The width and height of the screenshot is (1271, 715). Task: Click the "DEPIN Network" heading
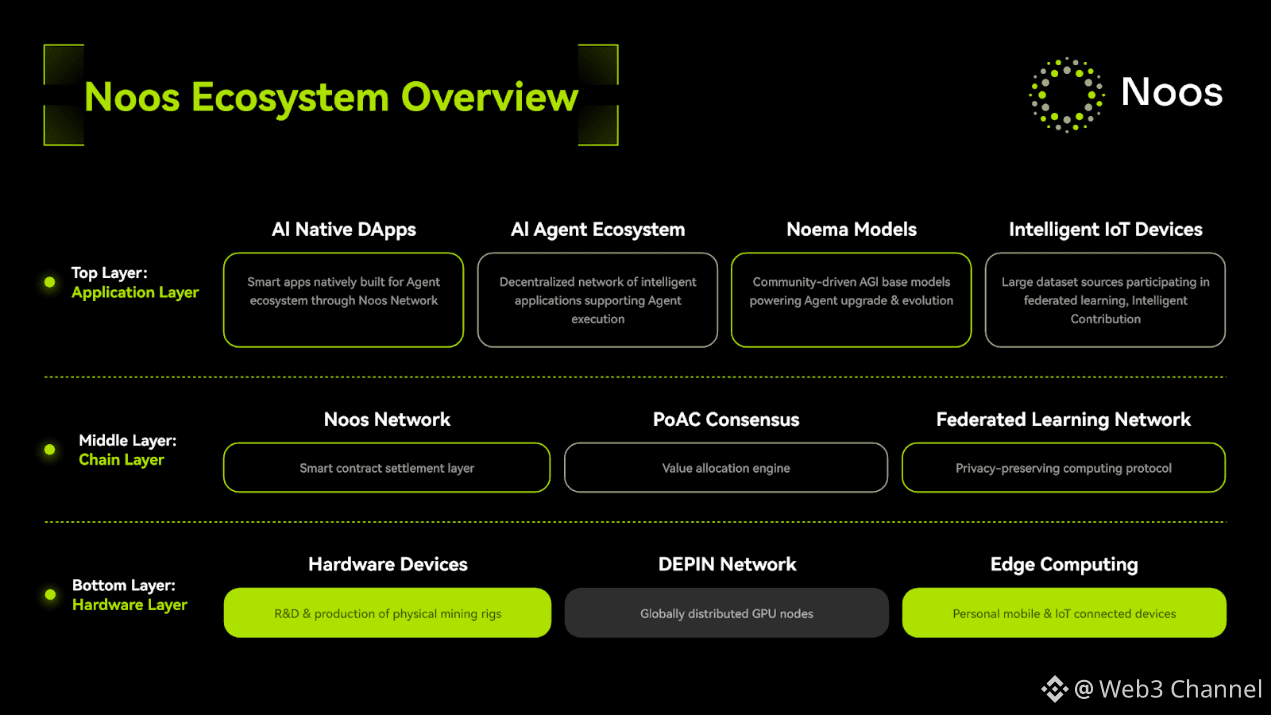[x=727, y=564]
